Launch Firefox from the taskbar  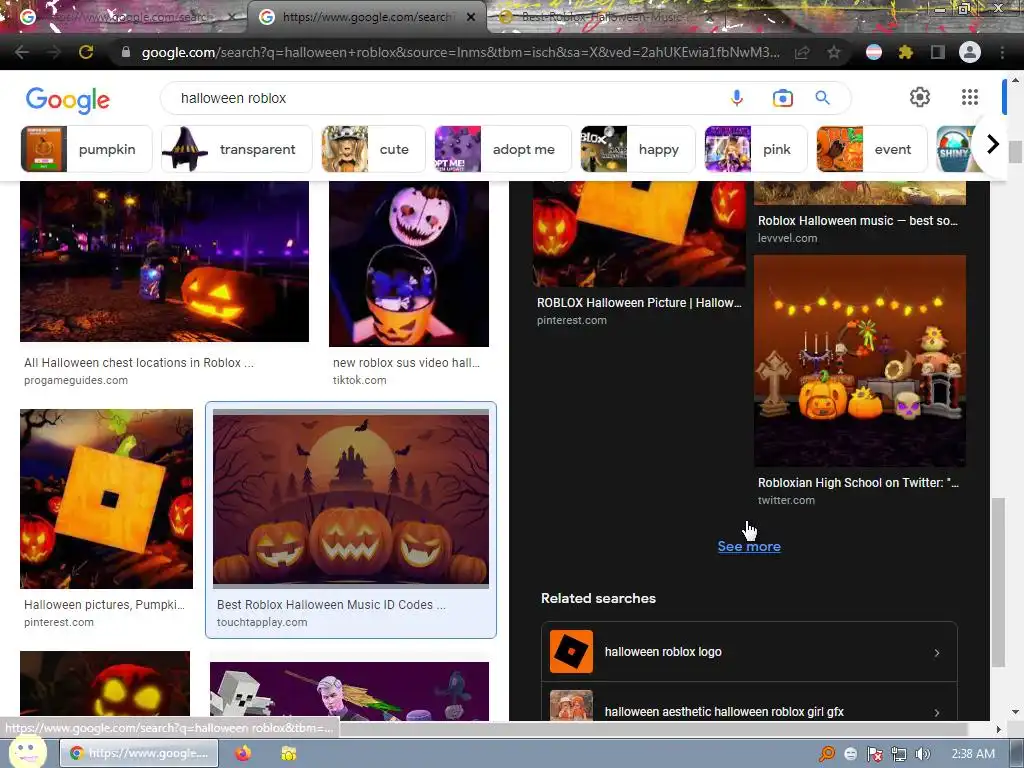pos(243,753)
